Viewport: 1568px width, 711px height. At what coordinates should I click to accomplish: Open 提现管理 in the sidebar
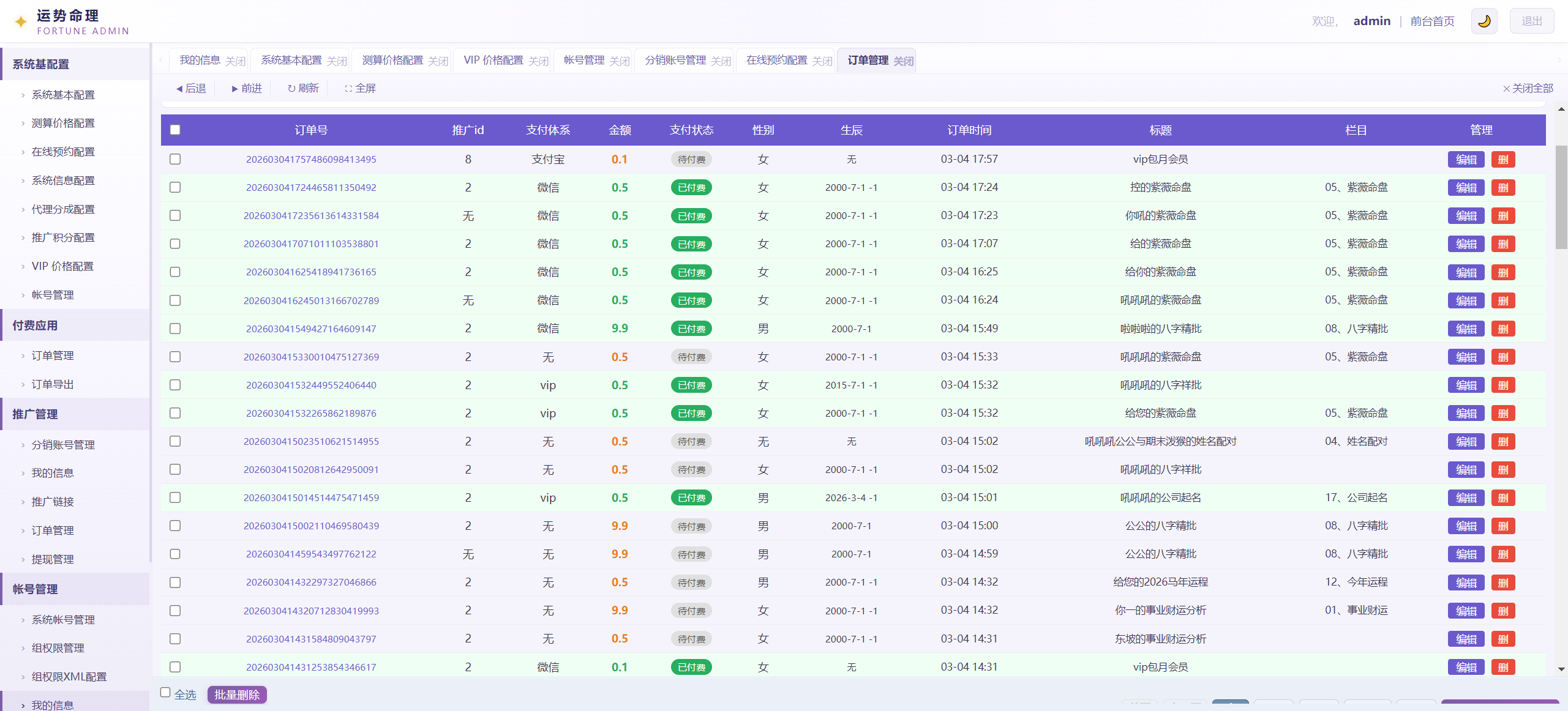click(53, 559)
